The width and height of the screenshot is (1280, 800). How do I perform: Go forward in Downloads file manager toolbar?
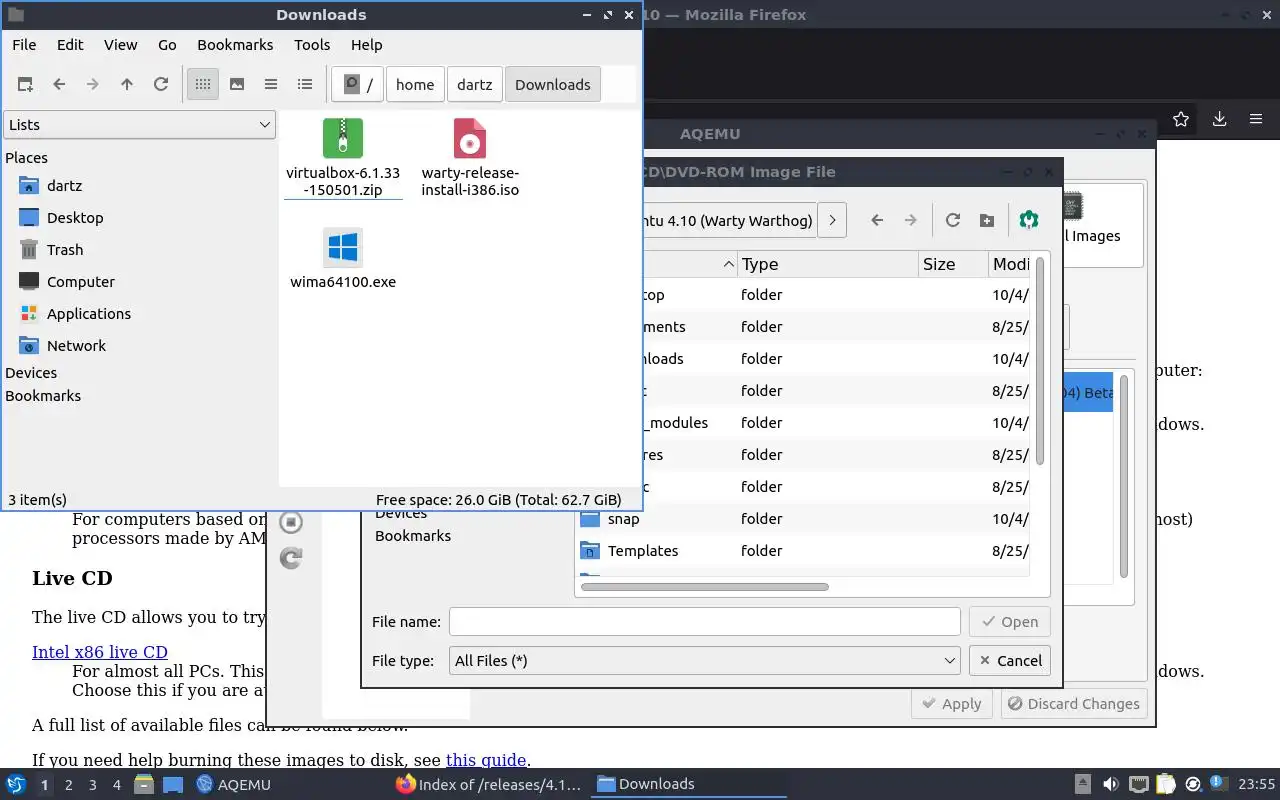93,85
